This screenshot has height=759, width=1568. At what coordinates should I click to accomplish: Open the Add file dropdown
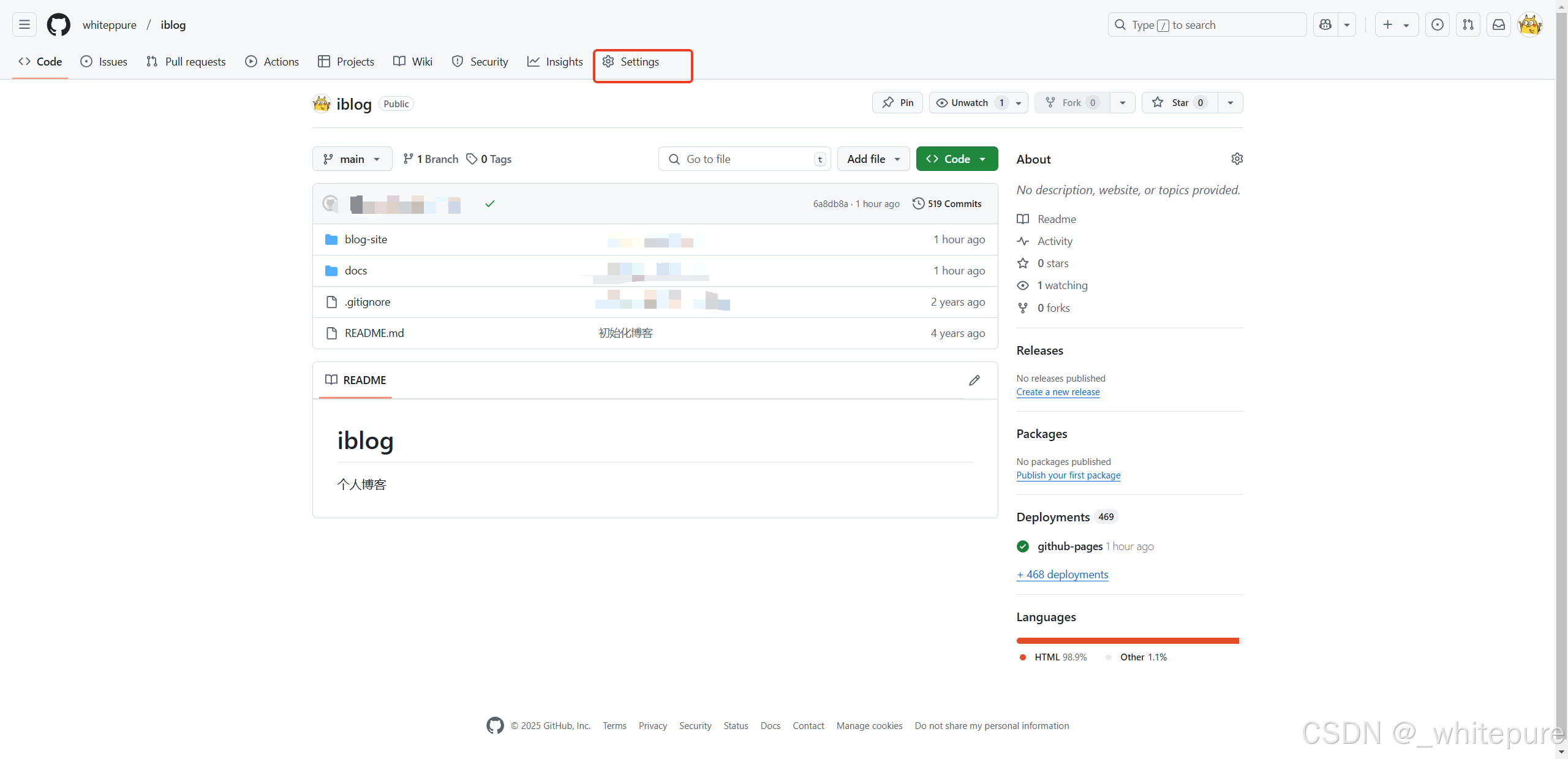pyautogui.click(x=873, y=159)
